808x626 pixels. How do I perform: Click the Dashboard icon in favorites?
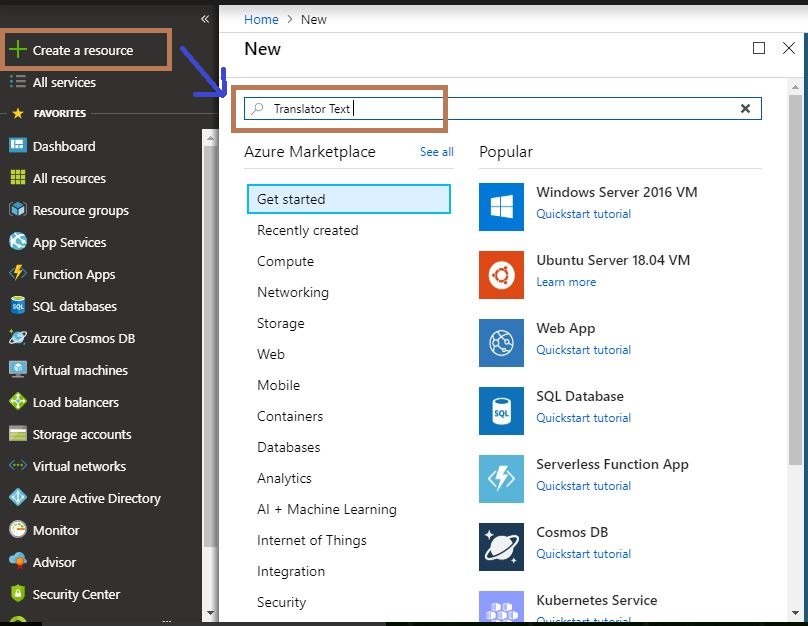[x=18, y=146]
